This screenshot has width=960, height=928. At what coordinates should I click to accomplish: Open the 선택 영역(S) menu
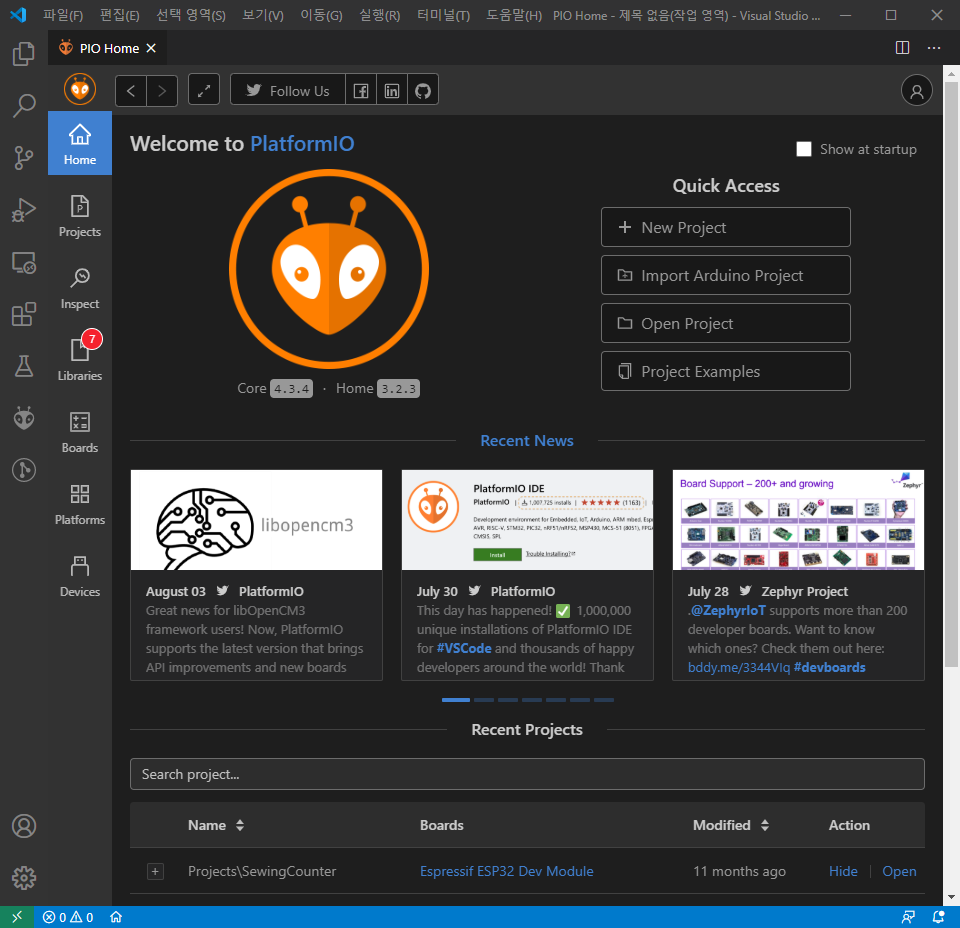[191, 15]
